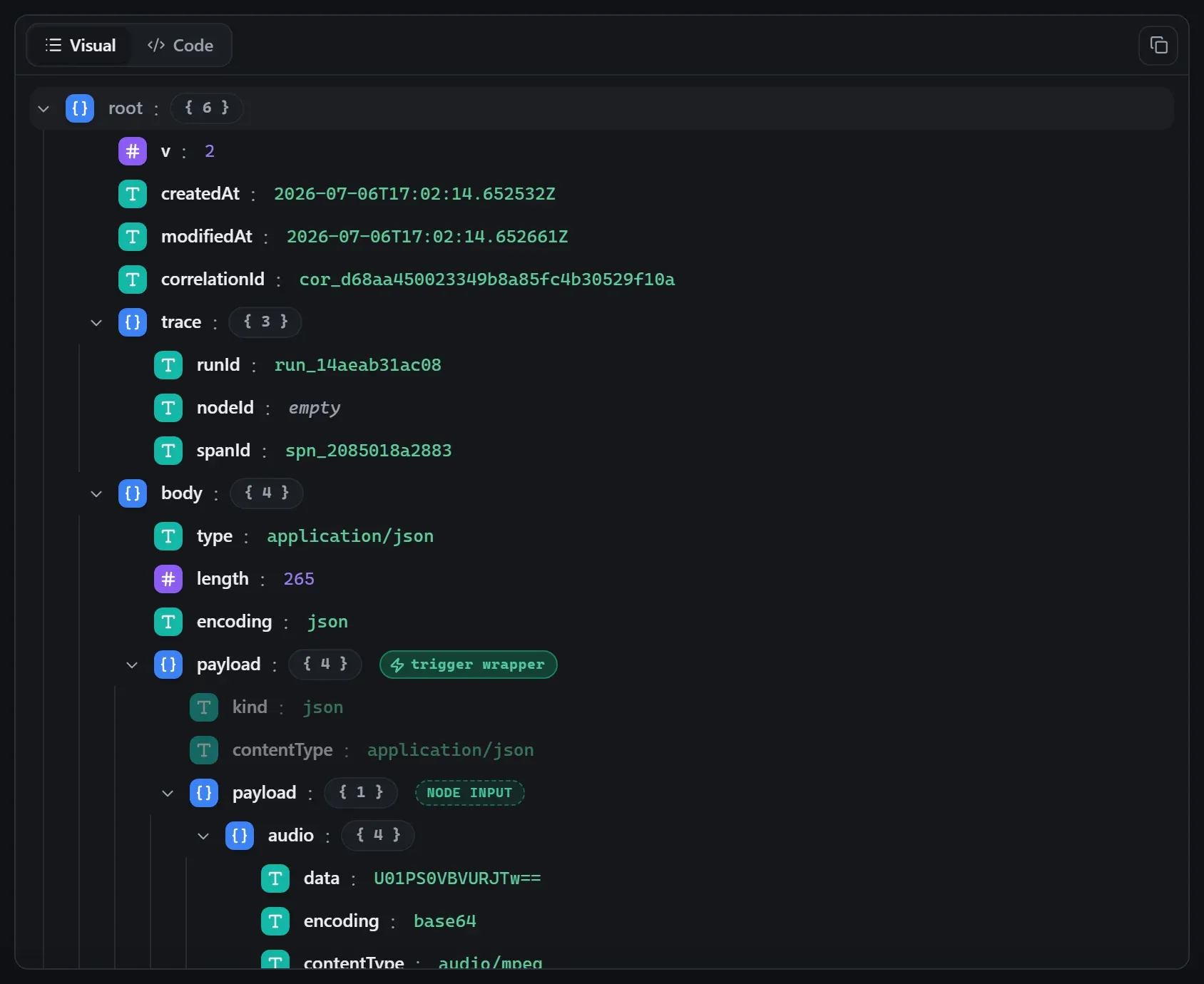The height and width of the screenshot is (984, 1204).
Task: Click the number icon beside v
Action: click(x=133, y=151)
